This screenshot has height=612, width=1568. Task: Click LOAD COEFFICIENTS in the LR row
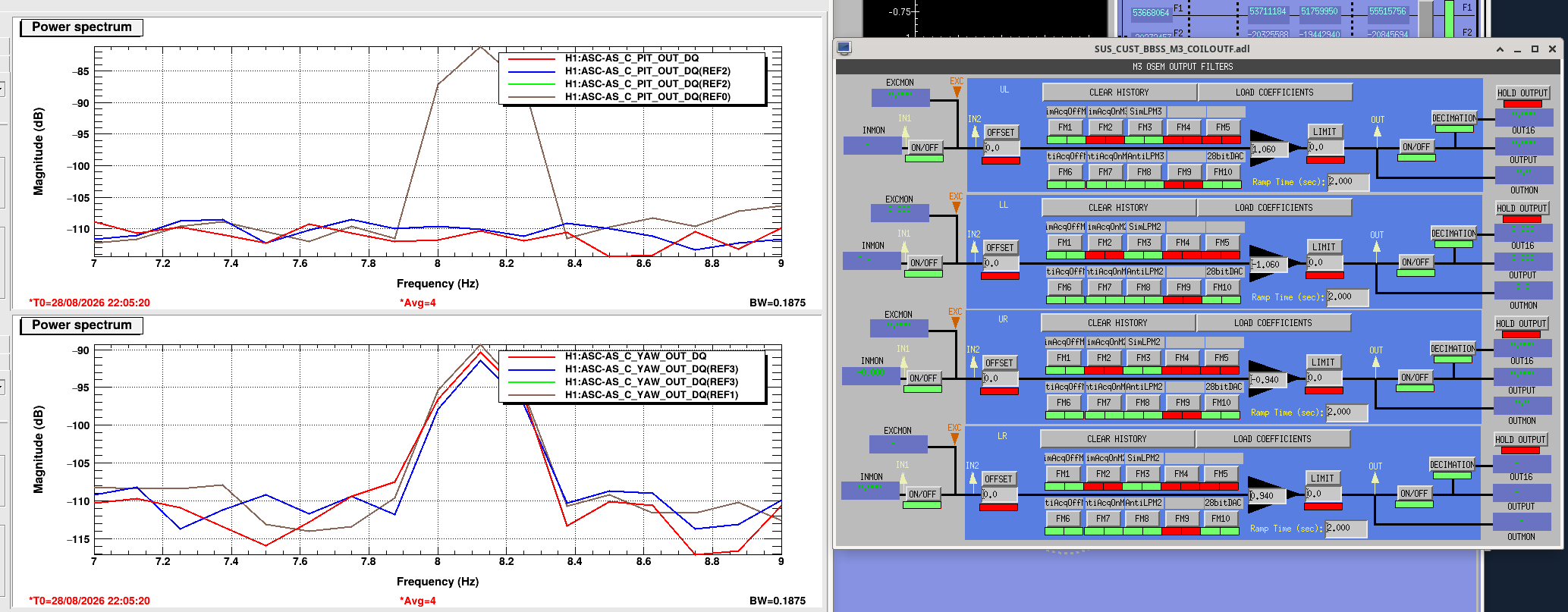[1272, 439]
